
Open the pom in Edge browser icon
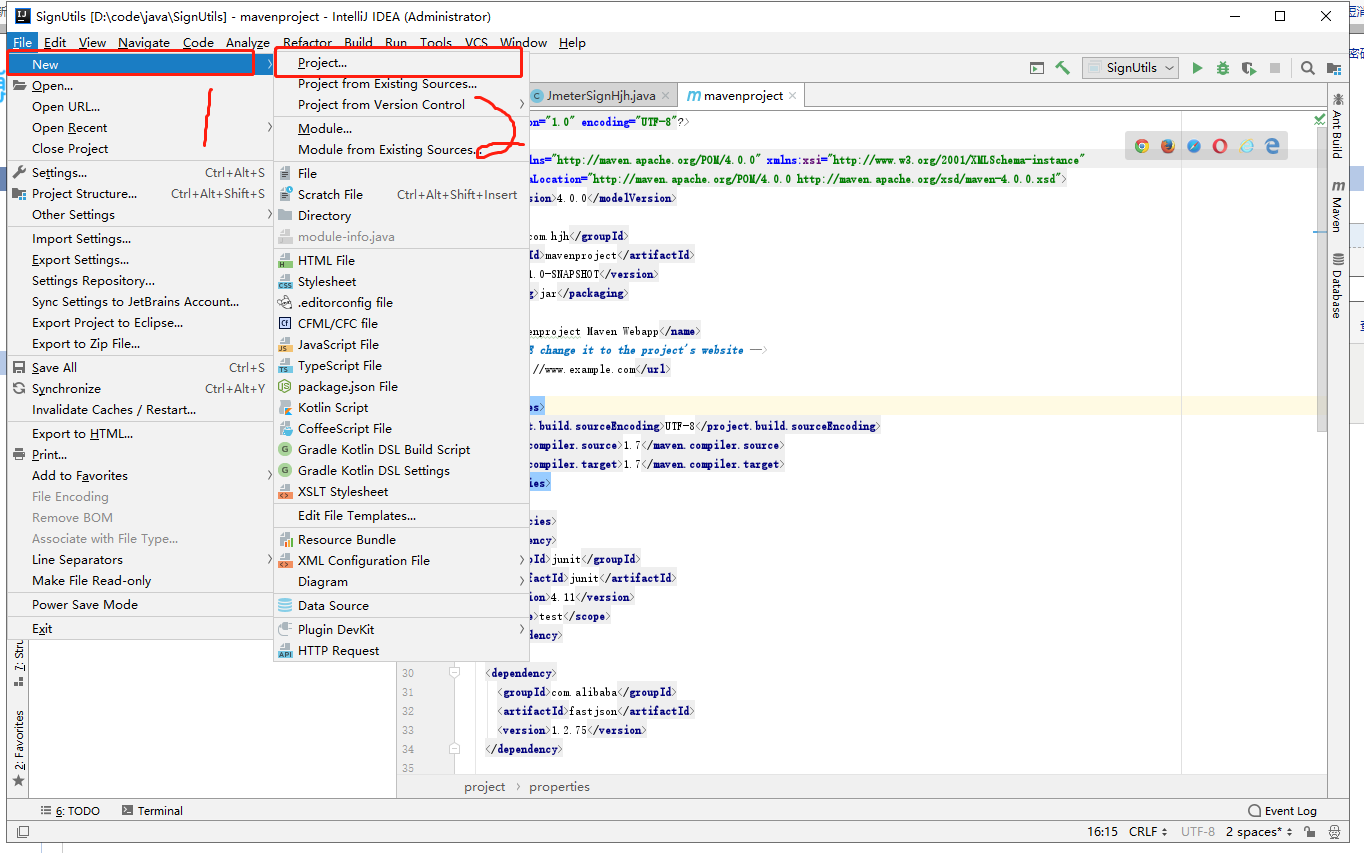tap(1272, 146)
